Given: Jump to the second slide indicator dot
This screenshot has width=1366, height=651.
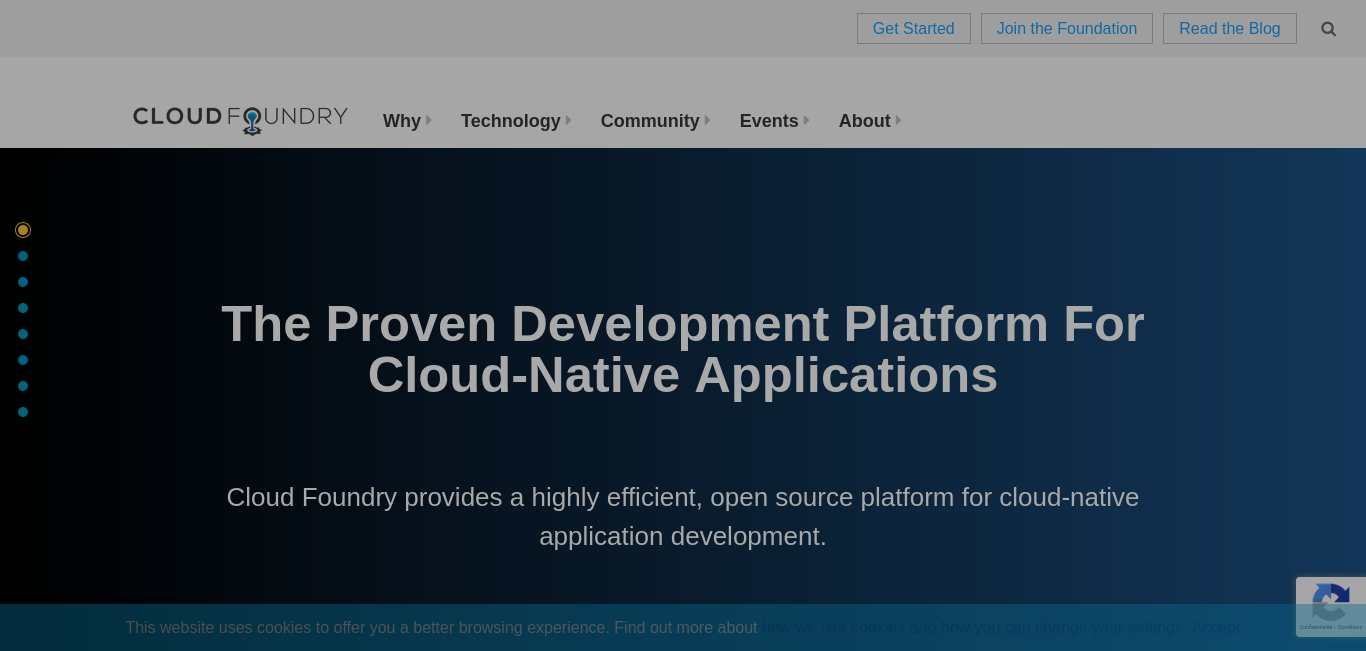Looking at the screenshot, I should pyautogui.click(x=23, y=256).
